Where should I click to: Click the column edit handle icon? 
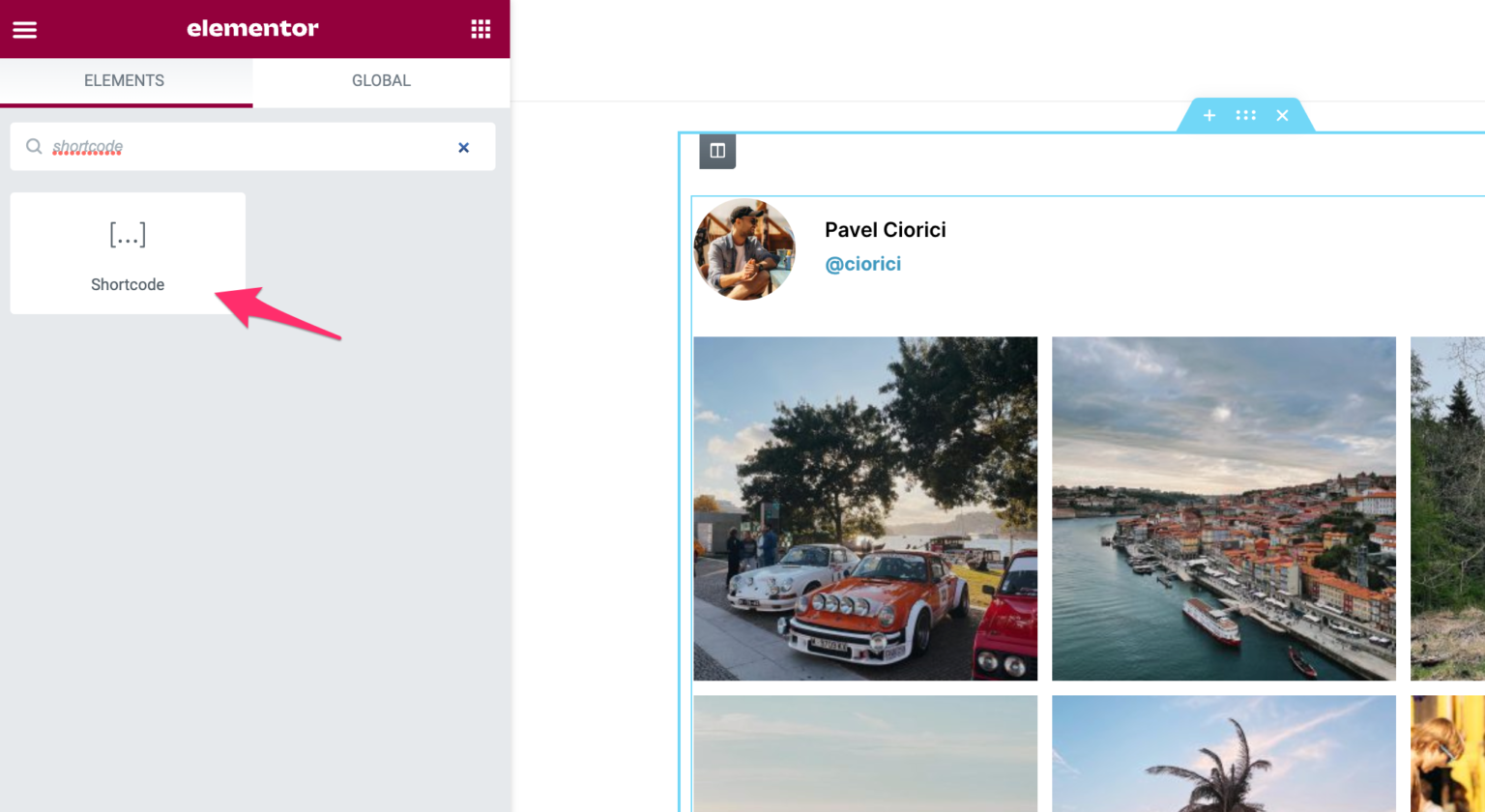coord(717,151)
